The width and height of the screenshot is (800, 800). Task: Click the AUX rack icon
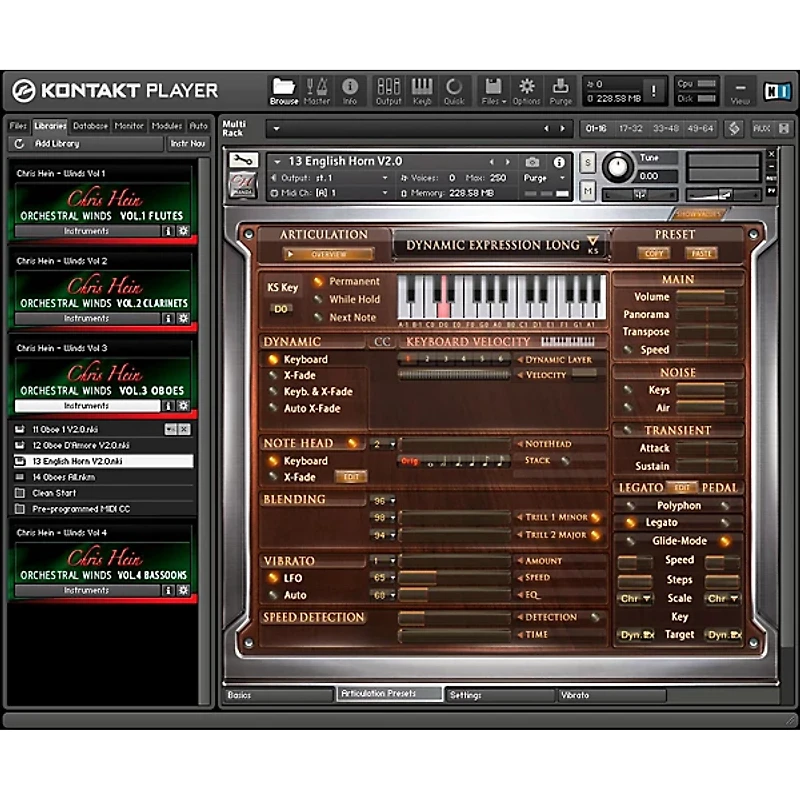[761, 129]
